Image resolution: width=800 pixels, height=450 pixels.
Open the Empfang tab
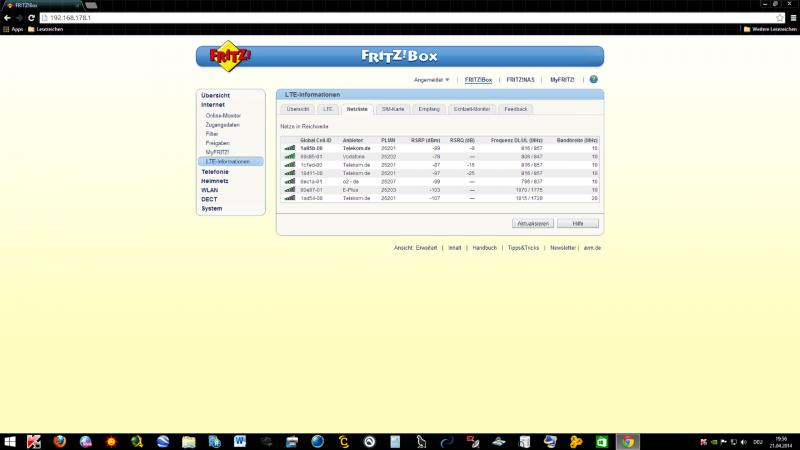[x=429, y=109]
